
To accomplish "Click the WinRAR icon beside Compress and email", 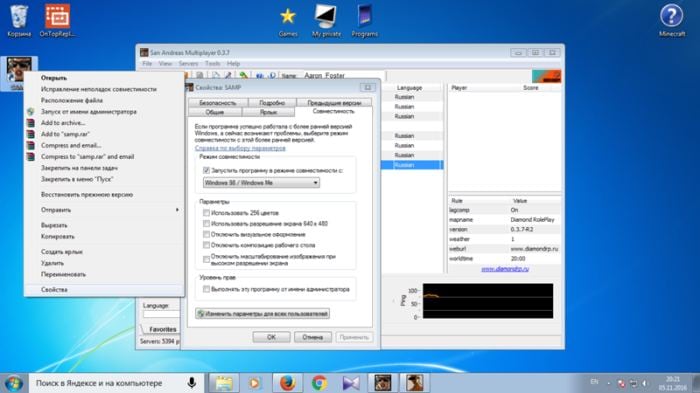I will coord(30,145).
